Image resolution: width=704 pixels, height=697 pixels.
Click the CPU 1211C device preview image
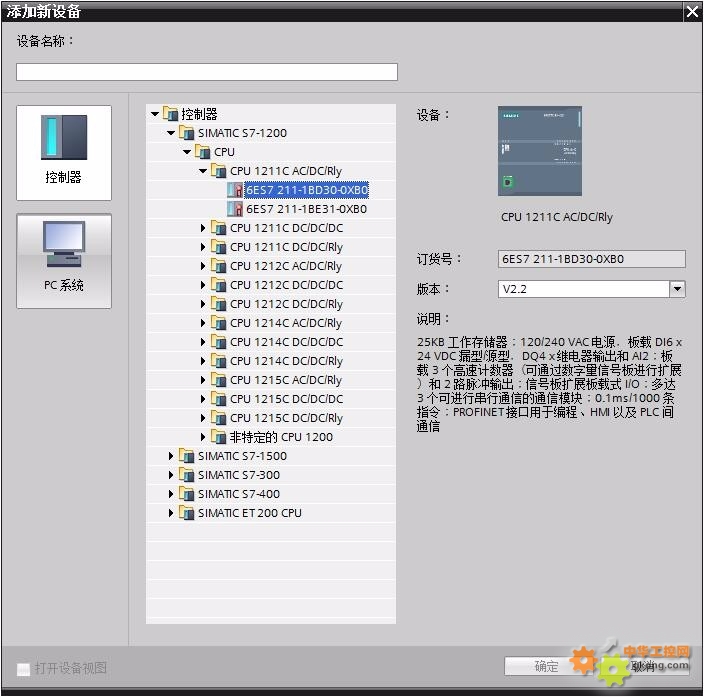point(540,151)
